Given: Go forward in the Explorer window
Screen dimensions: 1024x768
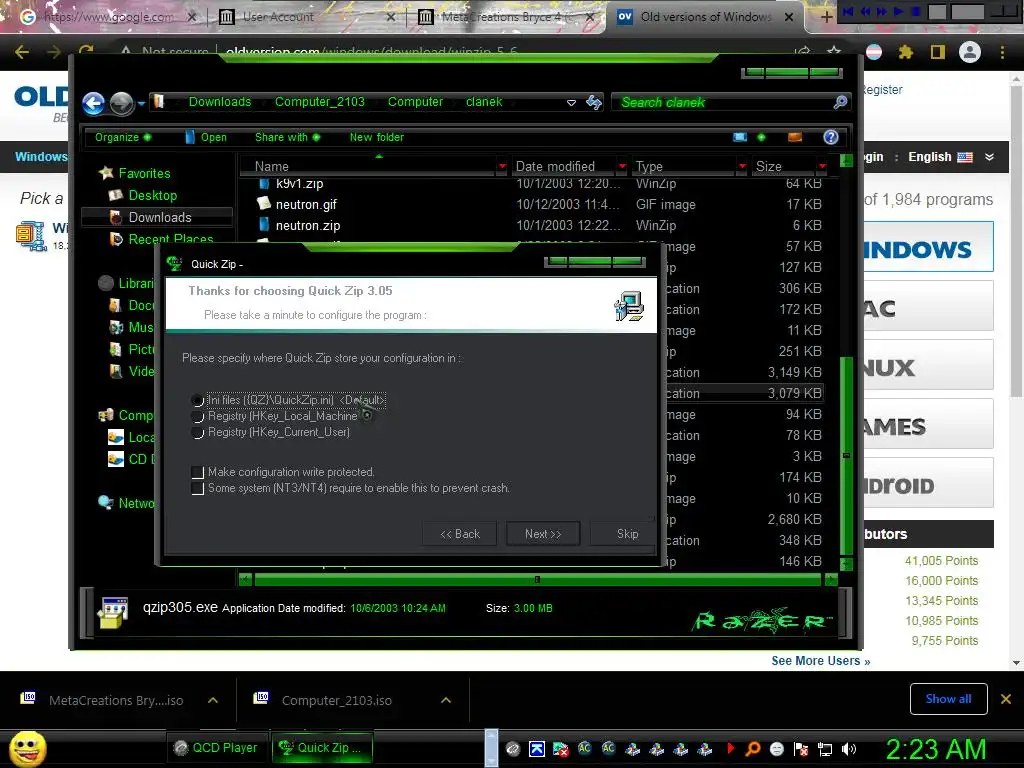Looking at the screenshot, I should 121,103.
